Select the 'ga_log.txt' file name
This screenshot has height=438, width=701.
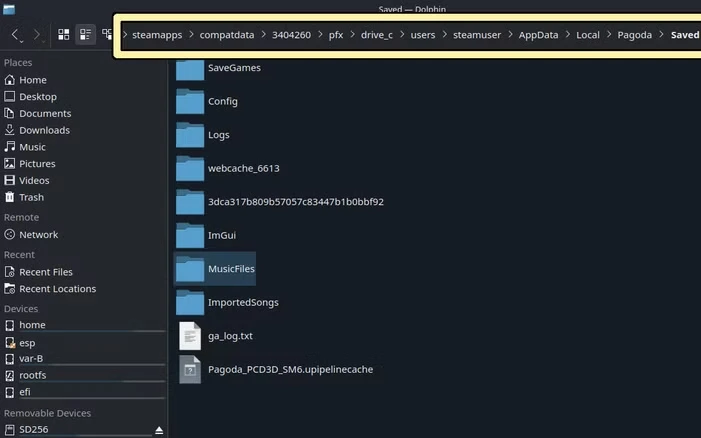tap(230, 336)
